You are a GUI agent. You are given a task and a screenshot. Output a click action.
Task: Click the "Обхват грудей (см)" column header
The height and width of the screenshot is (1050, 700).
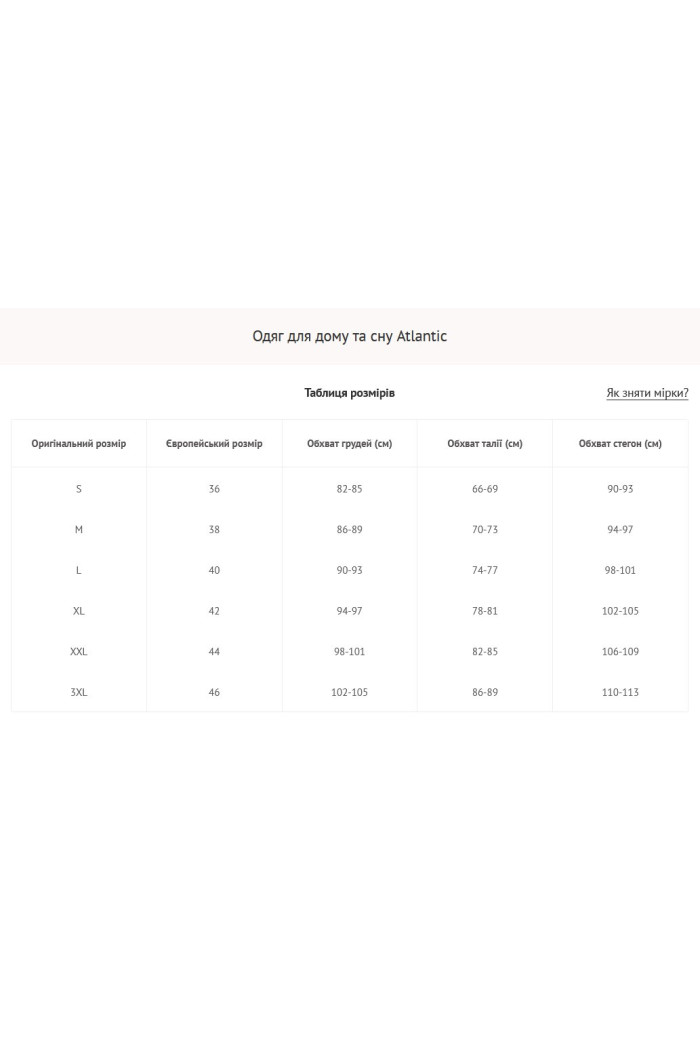click(350, 443)
